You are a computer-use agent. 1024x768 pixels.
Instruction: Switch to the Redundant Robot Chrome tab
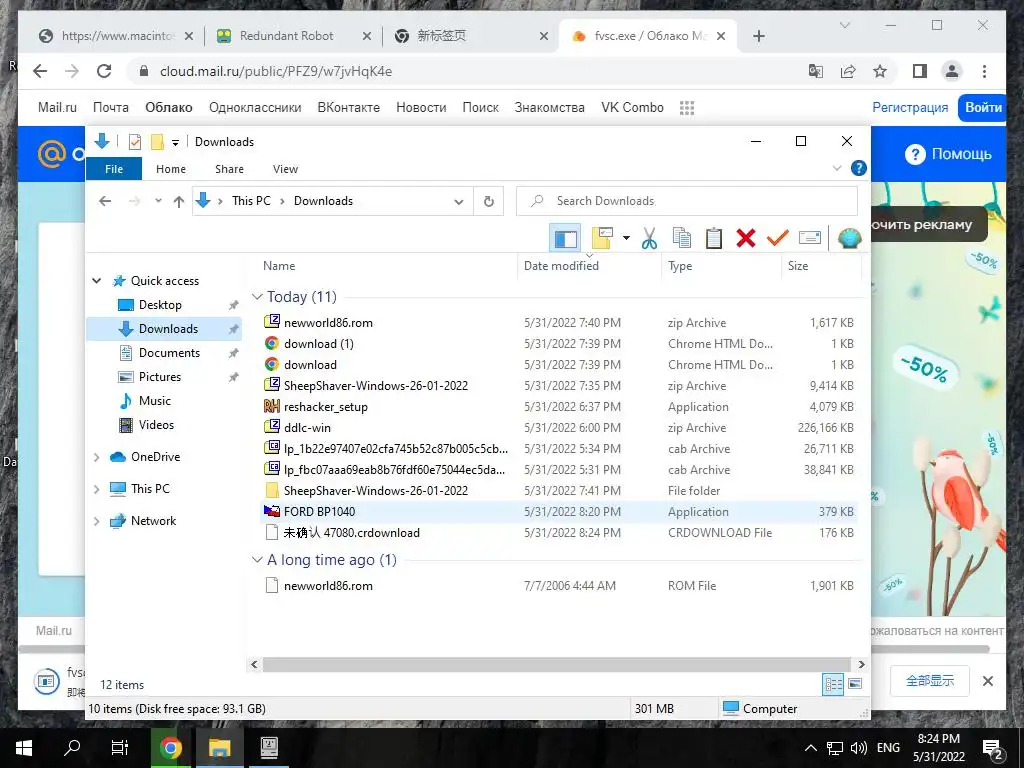tap(285, 36)
